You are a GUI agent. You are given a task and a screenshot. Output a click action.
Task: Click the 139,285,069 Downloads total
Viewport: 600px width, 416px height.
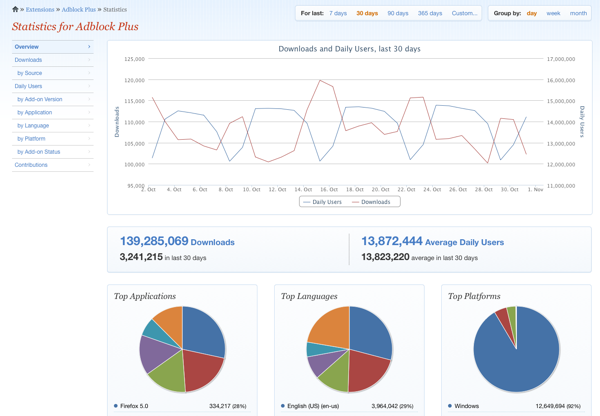pos(177,241)
